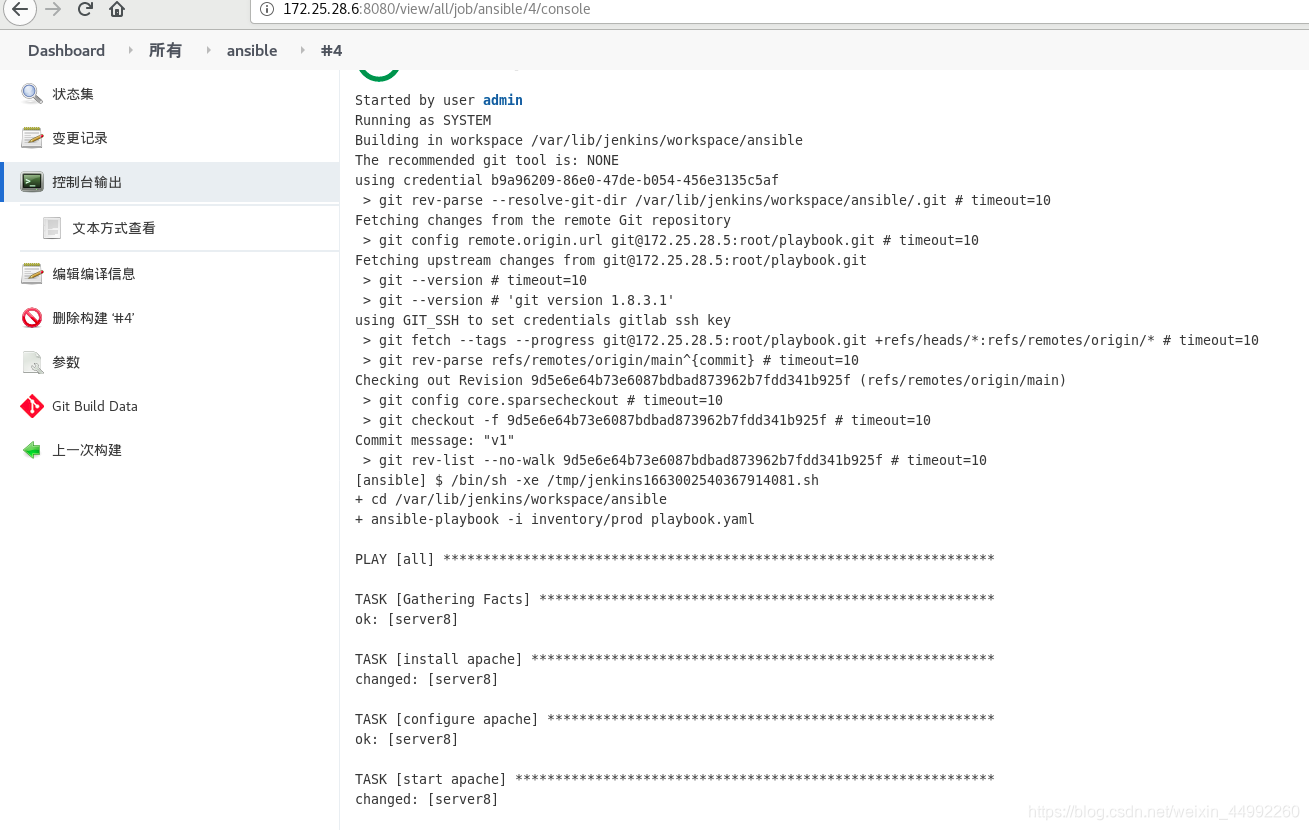Open the 所有 view breadcrumb
1309x830 pixels.
tap(165, 50)
